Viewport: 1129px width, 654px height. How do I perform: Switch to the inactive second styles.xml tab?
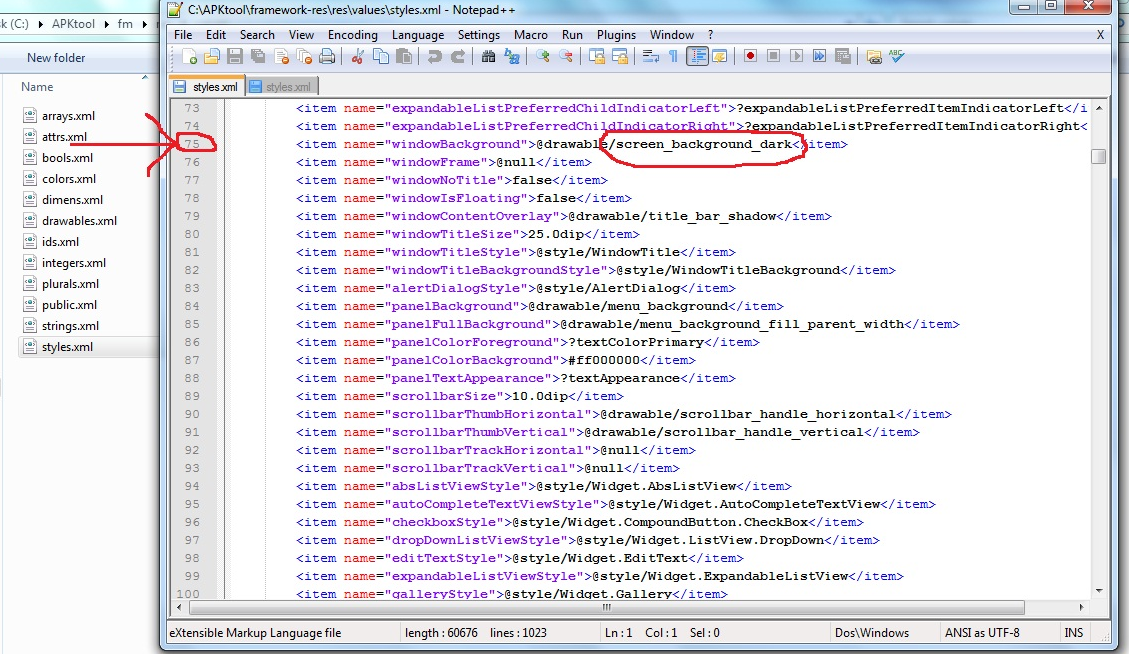282,86
